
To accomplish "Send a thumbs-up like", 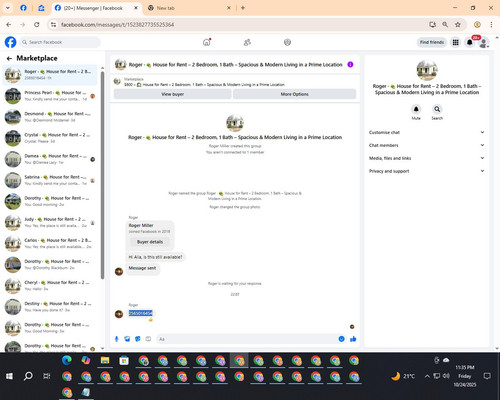I will tap(353, 339).
